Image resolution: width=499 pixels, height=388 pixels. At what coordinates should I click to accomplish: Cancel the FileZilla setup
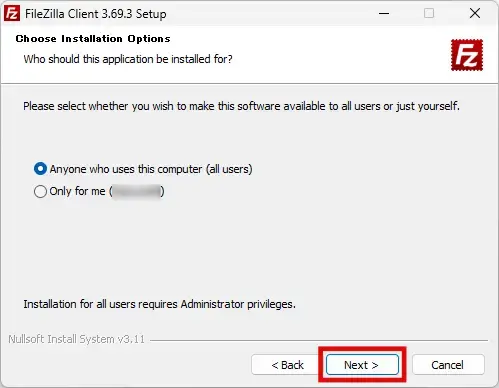[x=448, y=365]
